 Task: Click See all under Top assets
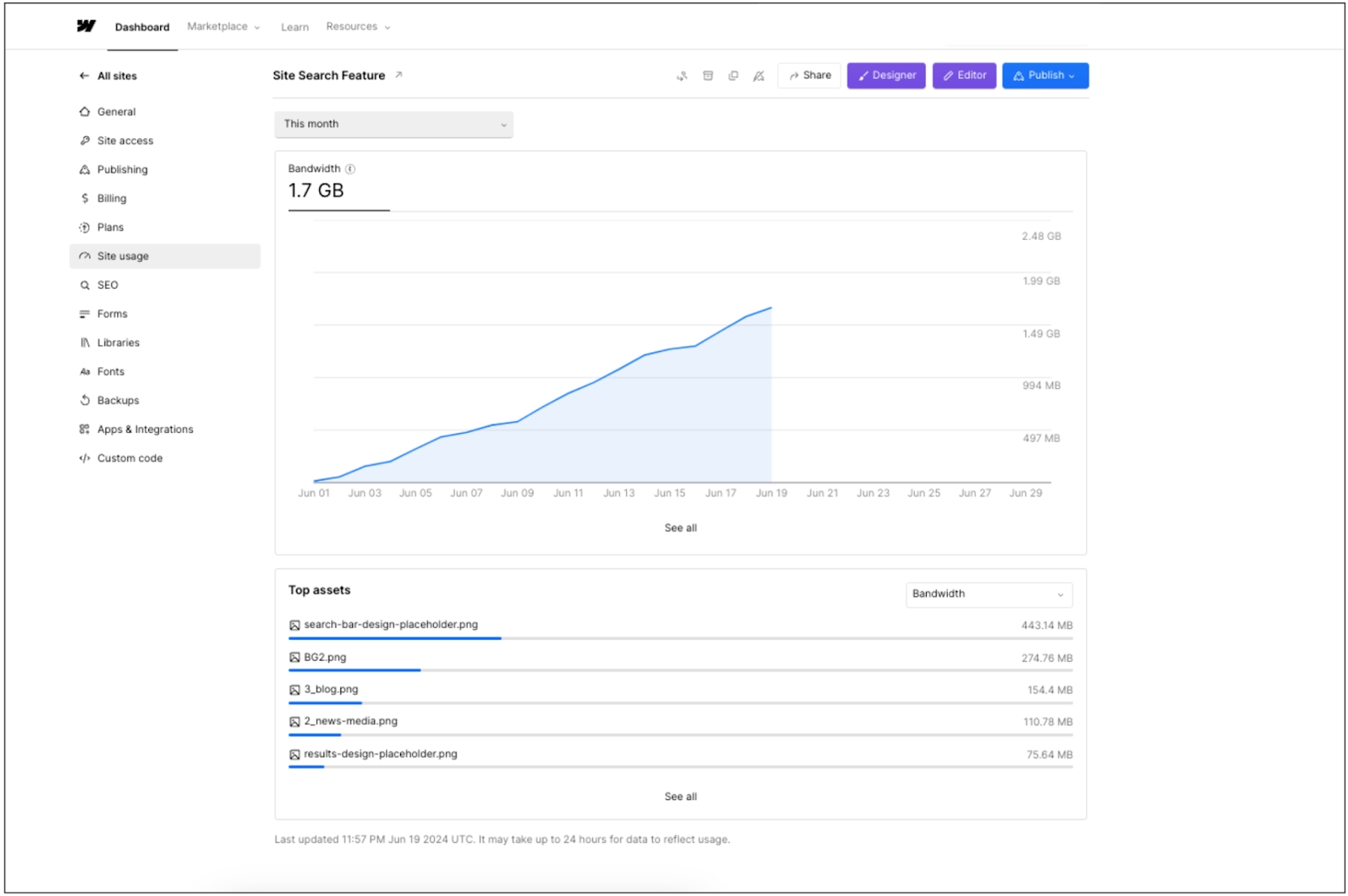coord(681,797)
